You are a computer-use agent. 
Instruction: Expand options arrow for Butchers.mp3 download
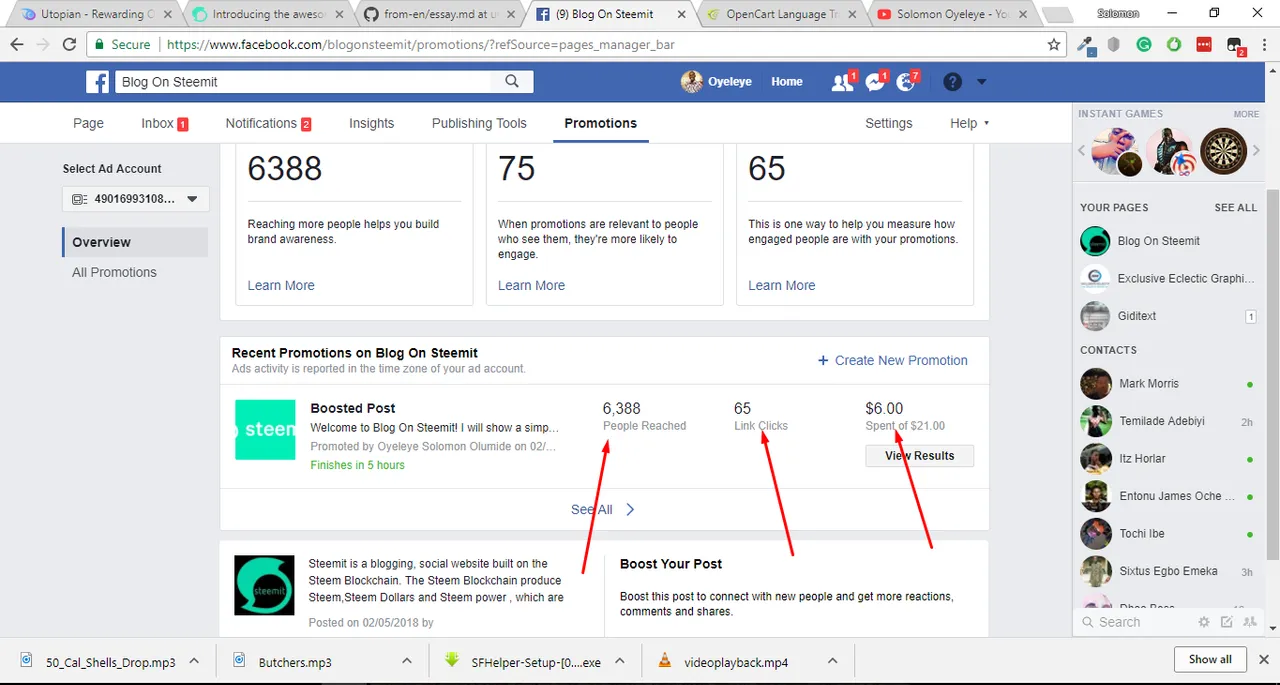click(407, 661)
